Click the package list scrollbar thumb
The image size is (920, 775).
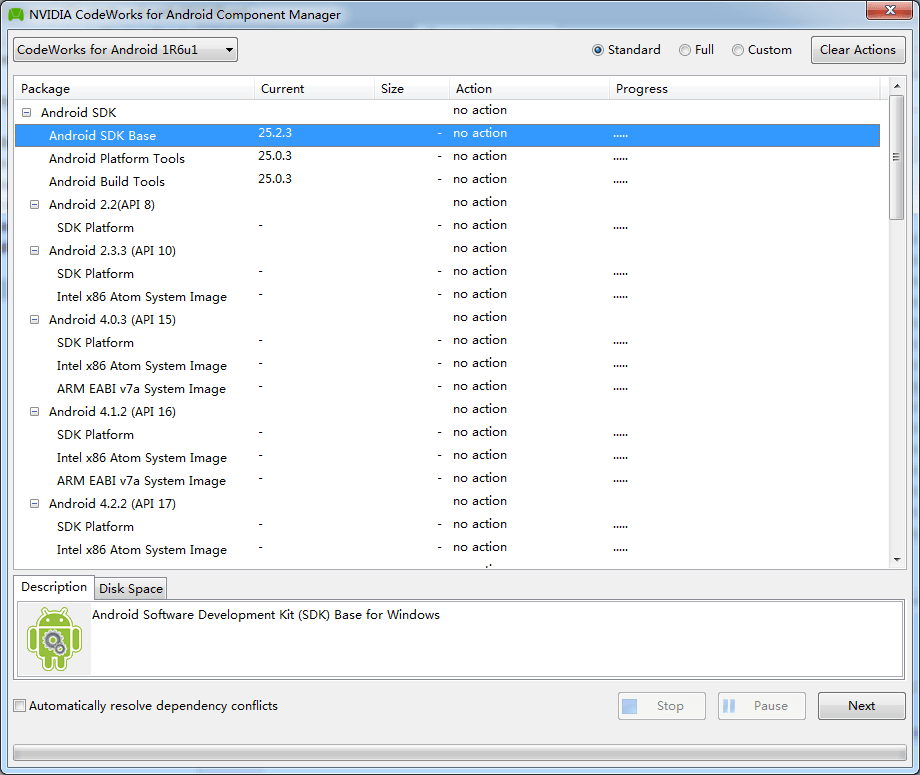[x=896, y=157]
